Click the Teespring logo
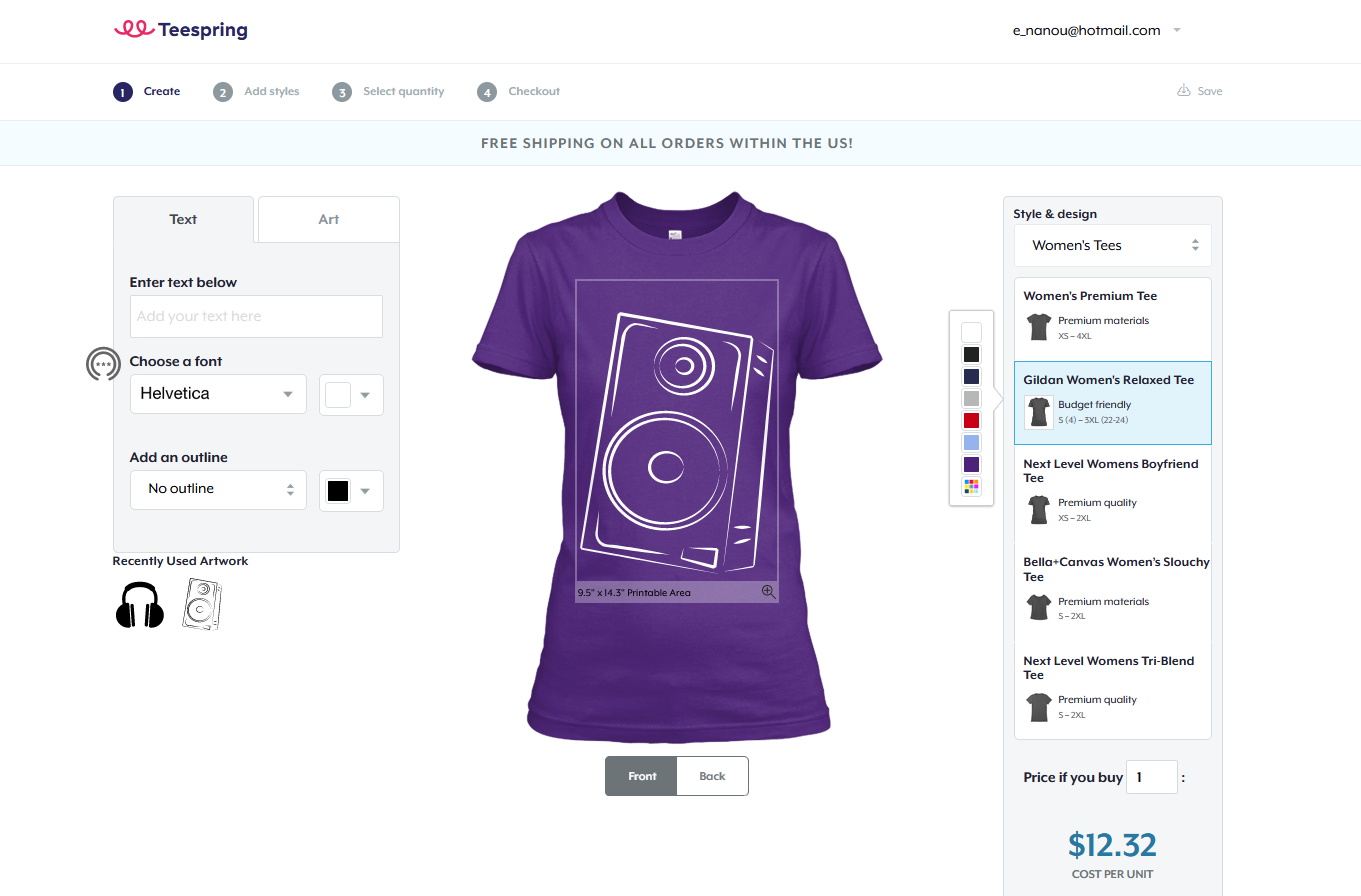1361x896 pixels. click(x=181, y=30)
